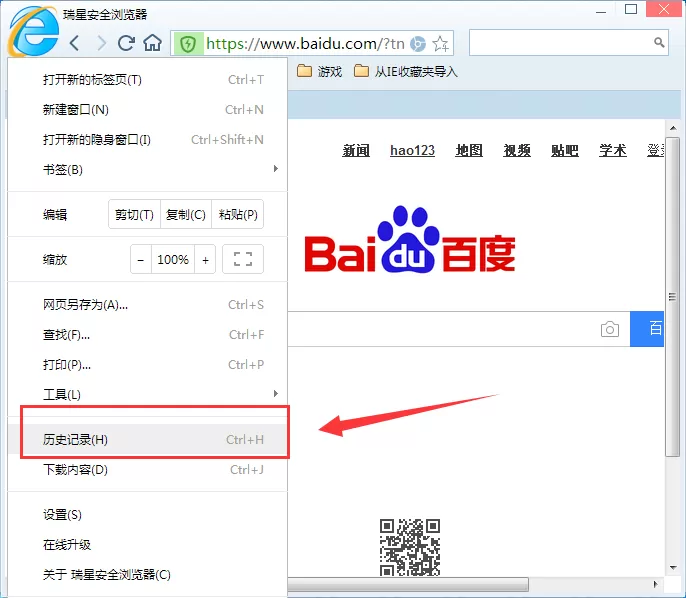Screen dimensions: 686x598
Task: Click the 视频 link
Action: click(x=517, y=150)
